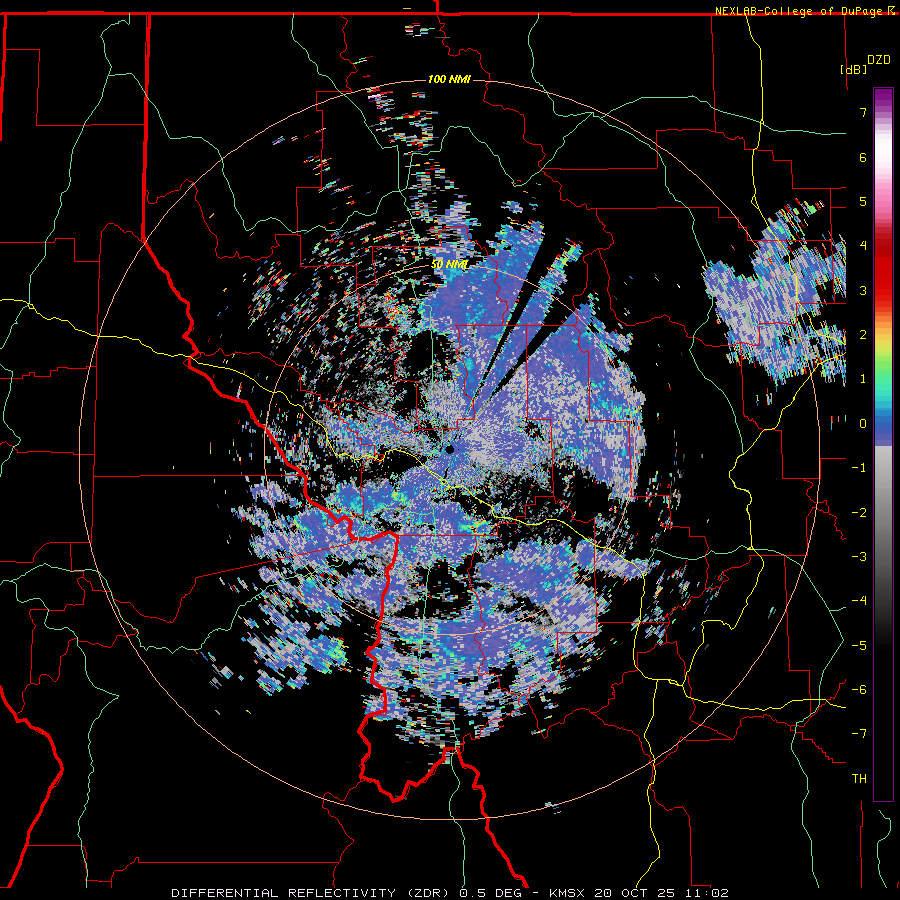Click the -1 value on color scale
900x900 pixels.
(859, 468)
